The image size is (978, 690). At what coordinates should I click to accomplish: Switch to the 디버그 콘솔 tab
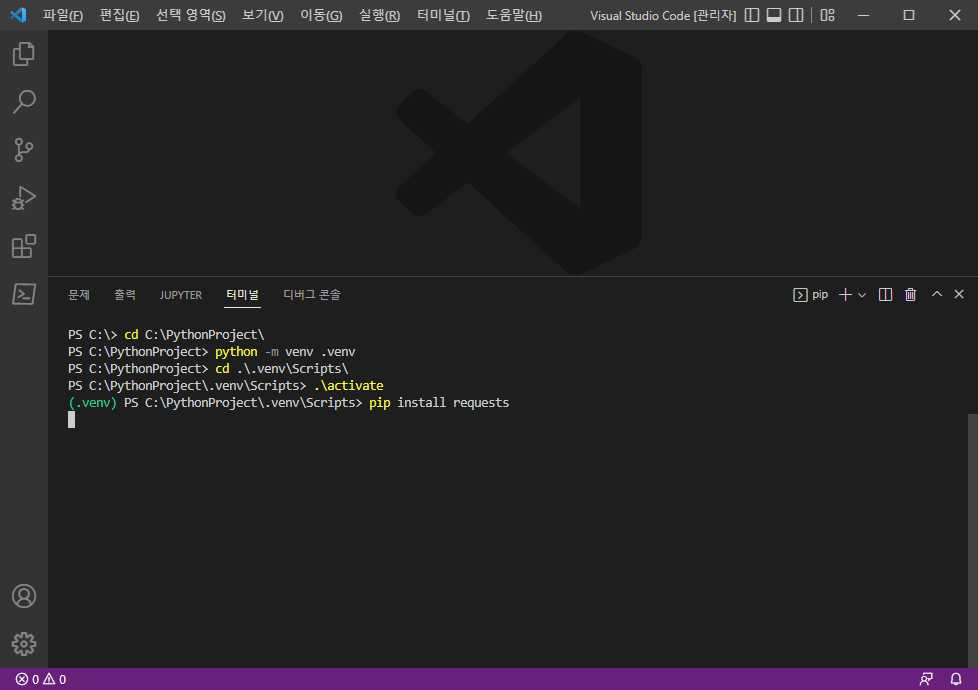pyautogui.click(x=312, y=294)
